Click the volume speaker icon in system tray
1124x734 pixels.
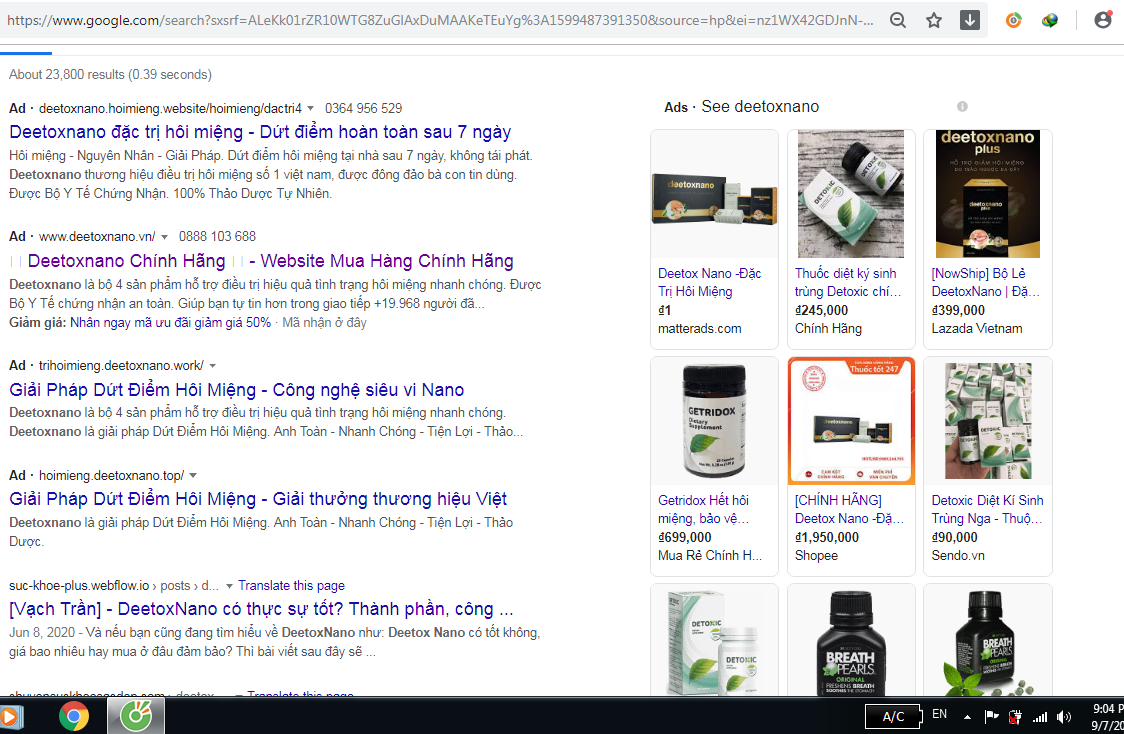pyautogui.click(x=1064, y=717)
